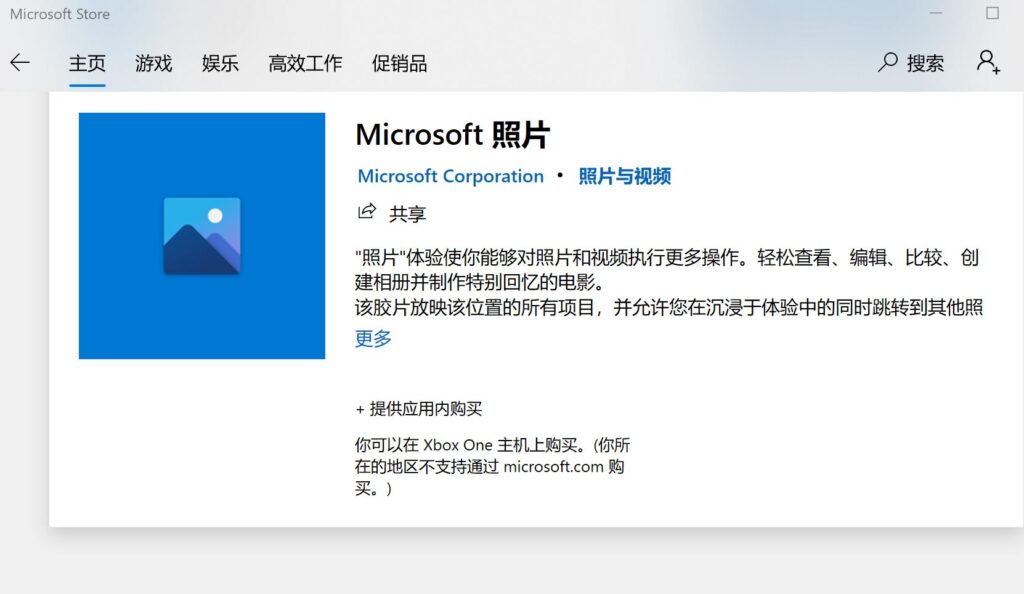The width and height of the screenshot is (1024, 594).
Task: Open the user account sign-in icon
Action: pyautogui.click(x=988, y=62)
